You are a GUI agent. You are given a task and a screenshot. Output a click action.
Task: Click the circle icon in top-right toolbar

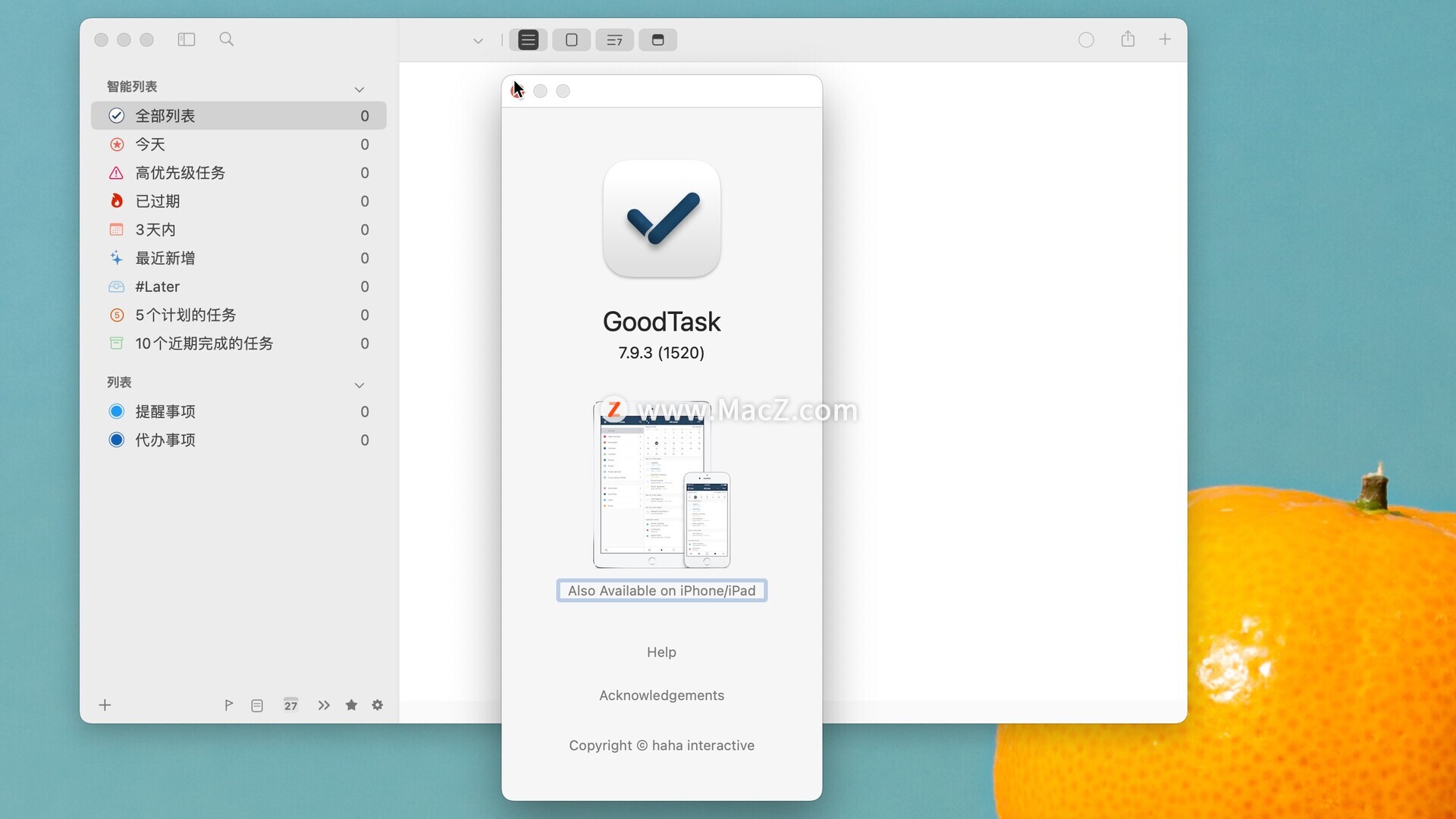[1086, 39]
